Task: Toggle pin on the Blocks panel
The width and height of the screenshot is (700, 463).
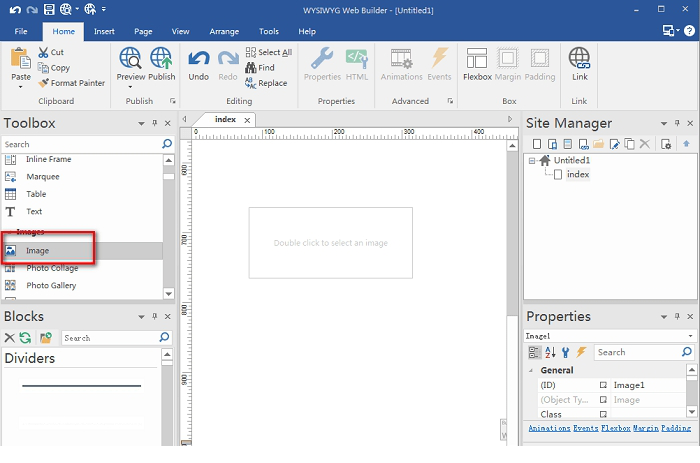Action: [x=154, y=316]
